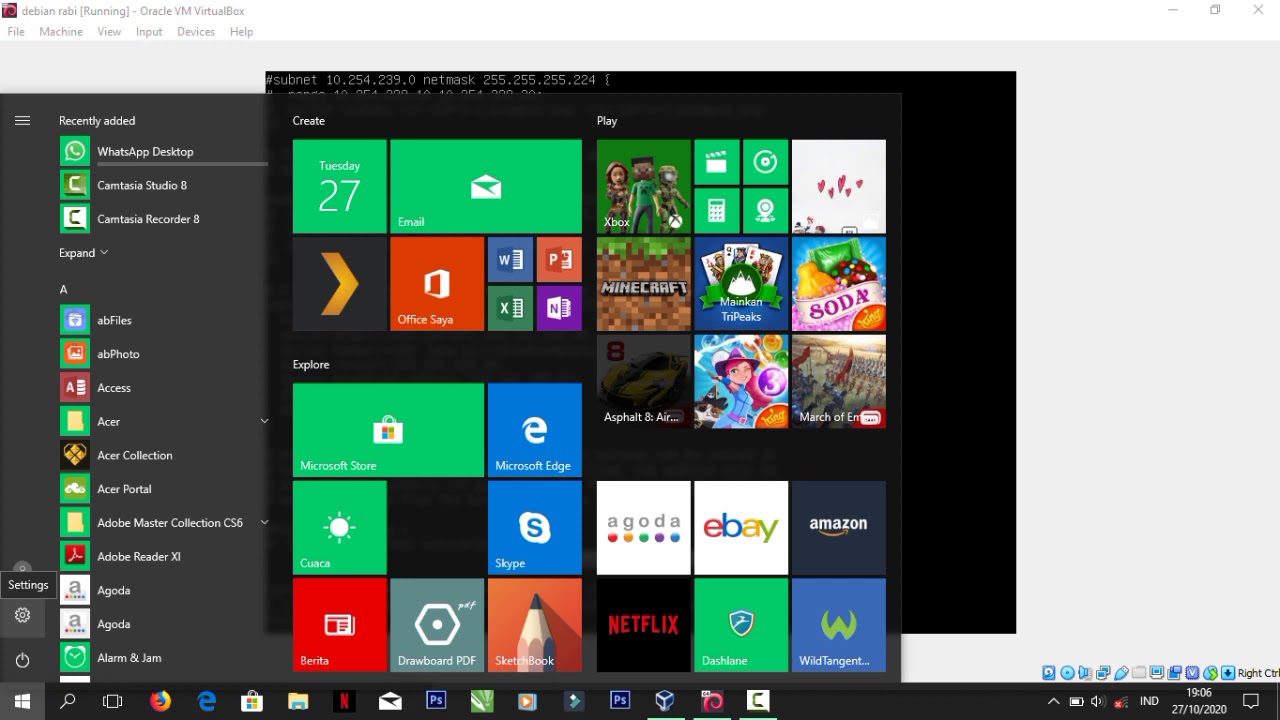Image resolution: width=1280 pixels, height=720 pixels.
Task: Open the SketchBook tile
Action: [535, 625]
